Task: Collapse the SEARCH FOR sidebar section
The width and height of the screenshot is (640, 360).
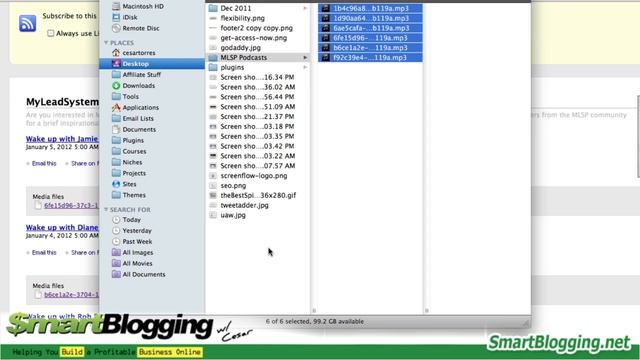Action: (106, 210)
